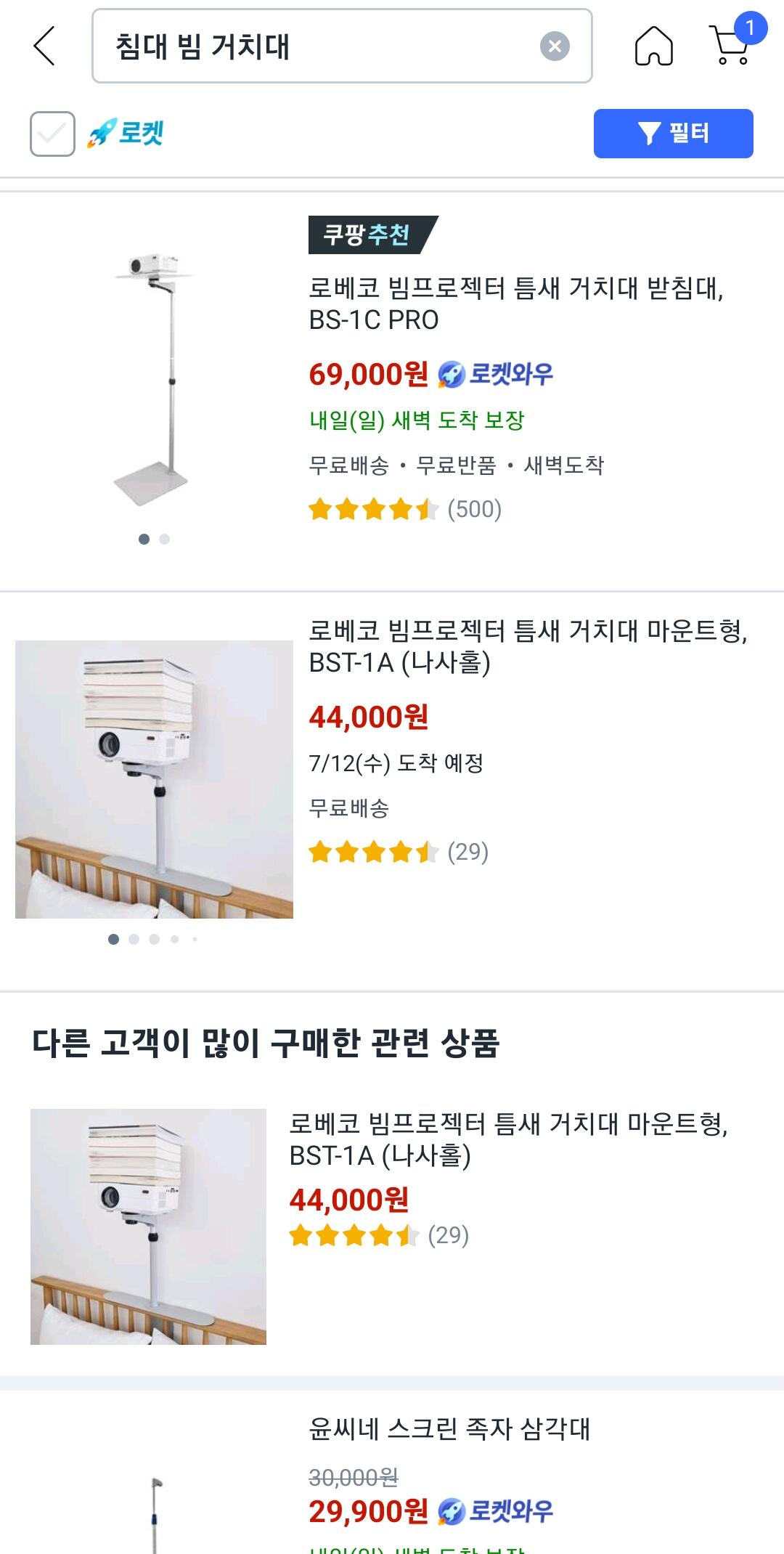This screenshot has height=1554, width=784.
Task: Clear the search text with the X icon
Action: click(x=555, y=46)
